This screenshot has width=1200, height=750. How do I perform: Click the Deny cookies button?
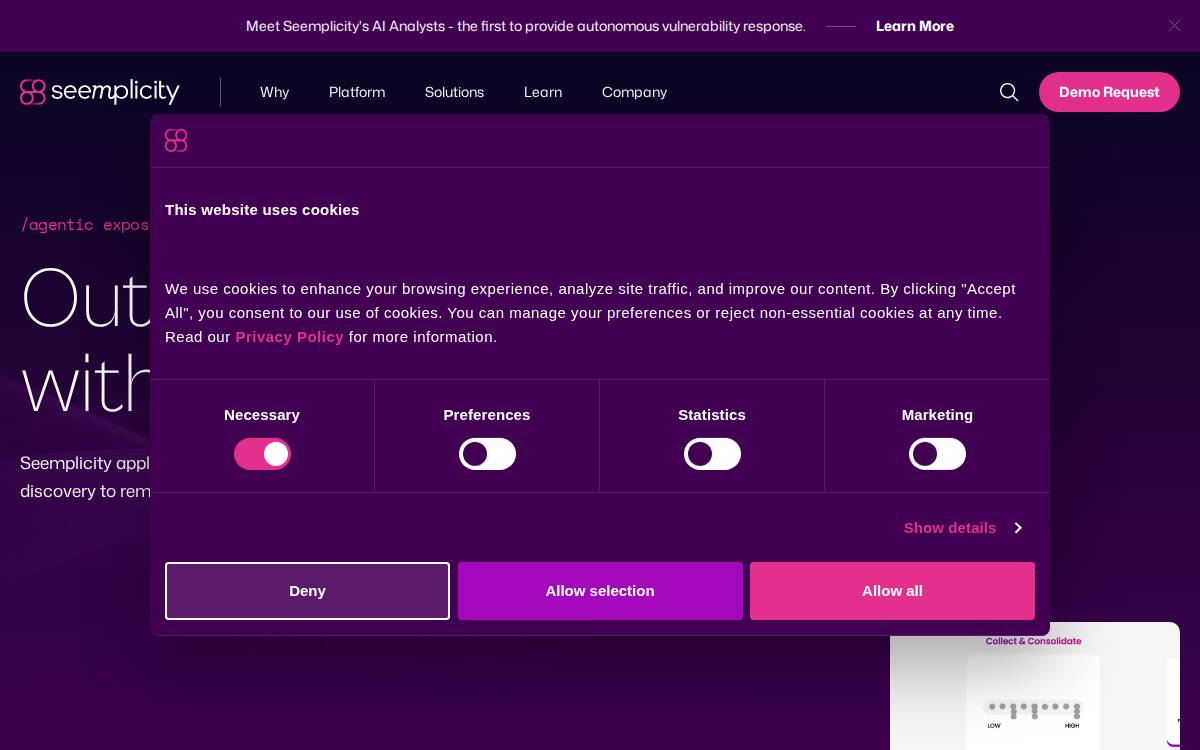(x=307, y=591)
